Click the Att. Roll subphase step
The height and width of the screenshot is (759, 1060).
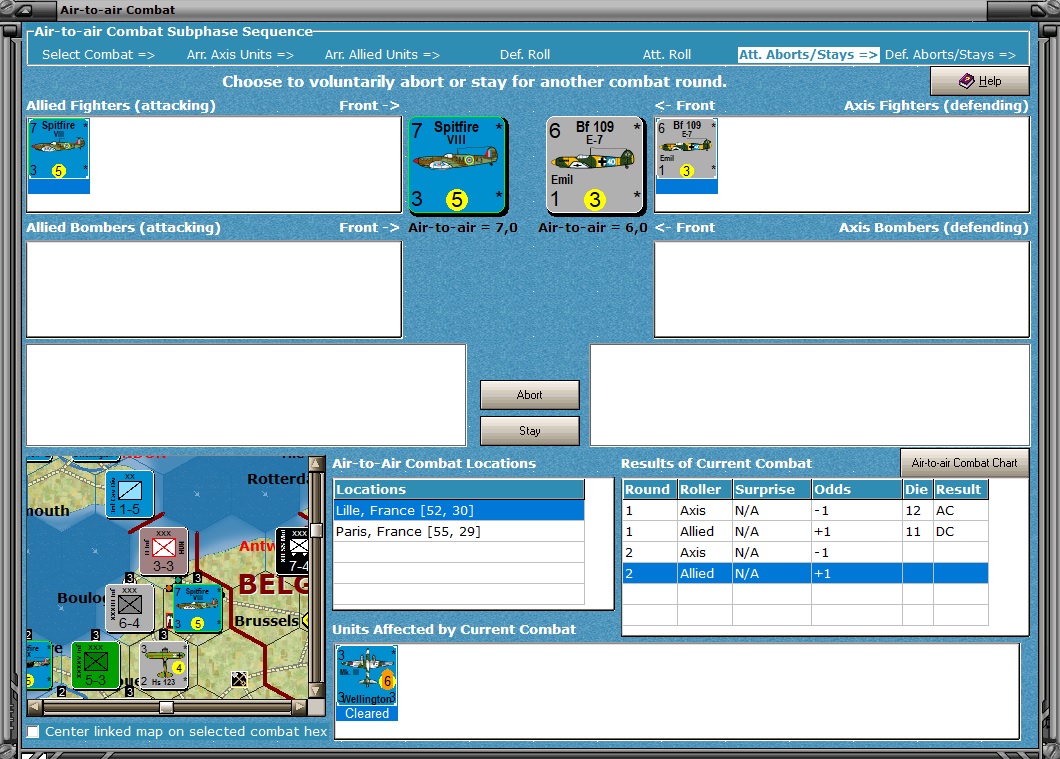(x=667, y=55)
